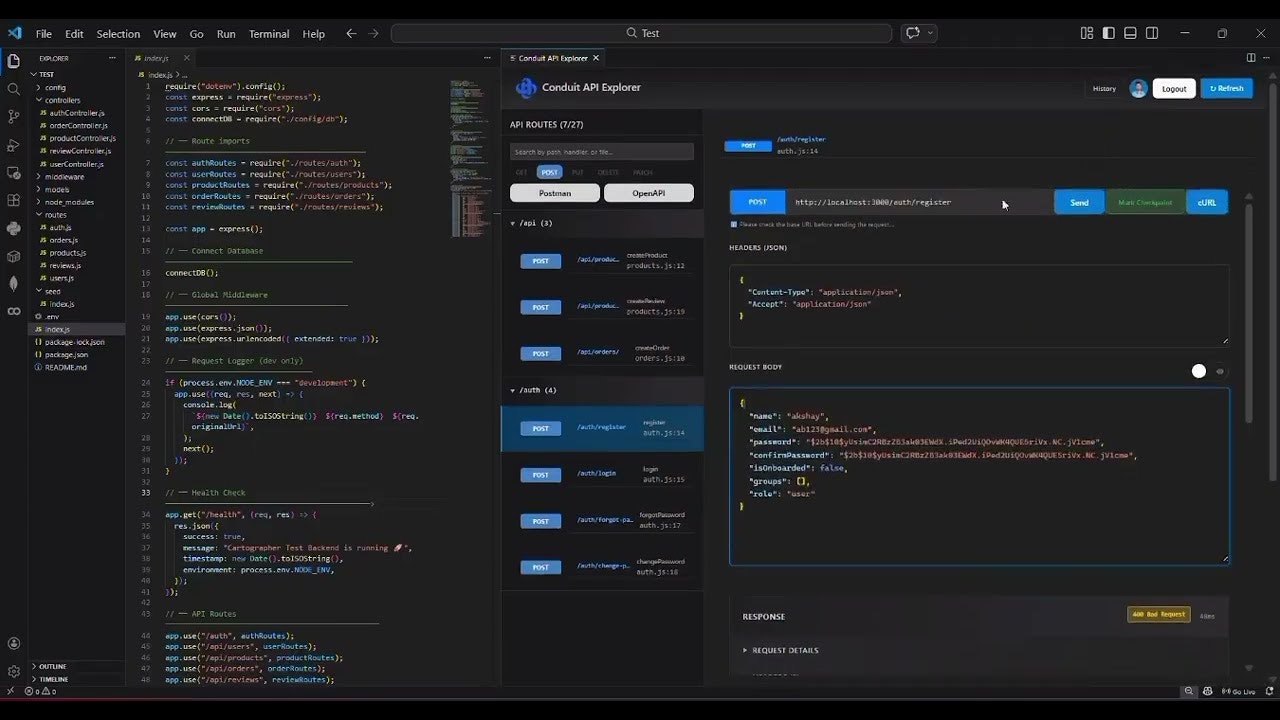Export routes with the Postman button

tap(555, 193)
